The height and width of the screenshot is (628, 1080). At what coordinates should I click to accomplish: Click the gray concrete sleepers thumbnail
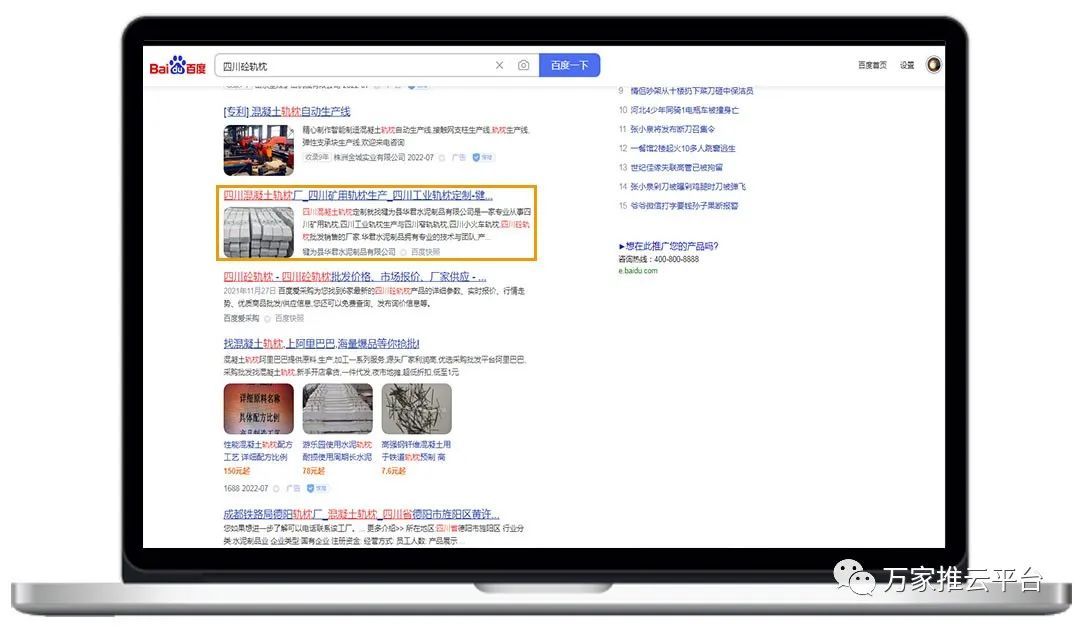coord(258,231)
